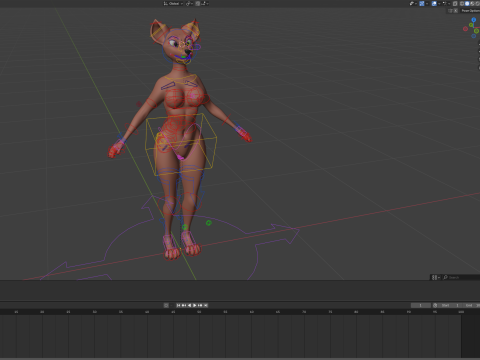Toggle the preview range clock icon
The height and width of the screenshot is (360, 480).
pyautogui.click(x=435, y=305)
